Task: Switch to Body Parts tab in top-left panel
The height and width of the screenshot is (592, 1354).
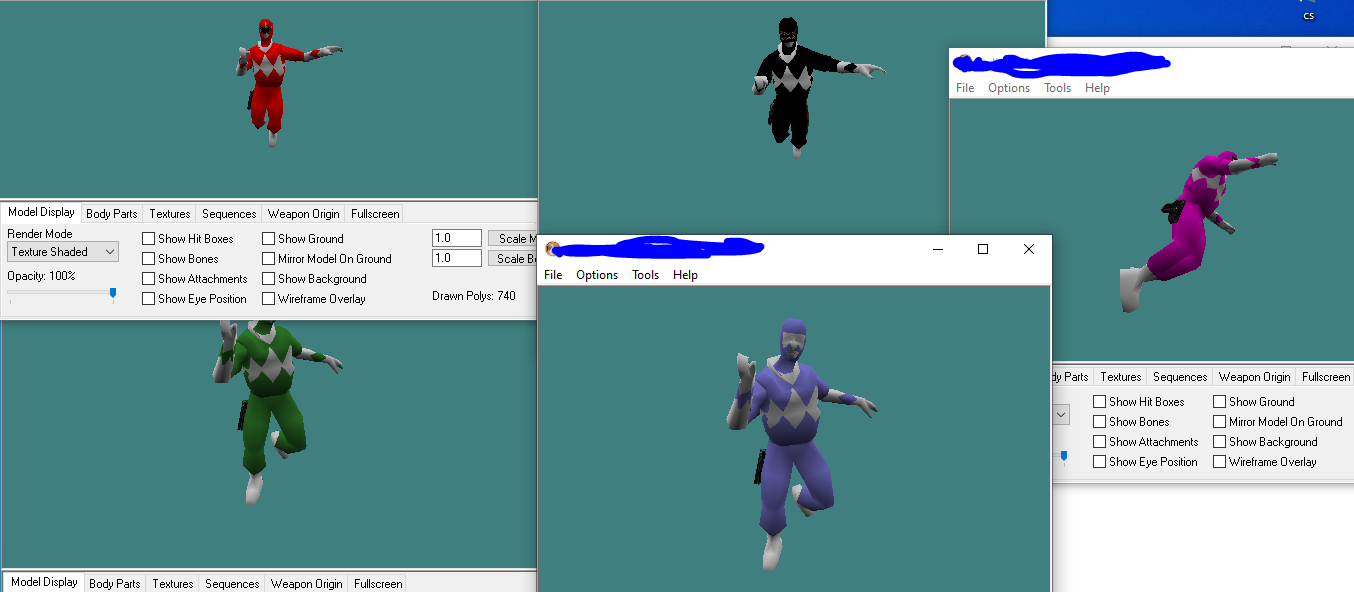Action: coord(112,214)
